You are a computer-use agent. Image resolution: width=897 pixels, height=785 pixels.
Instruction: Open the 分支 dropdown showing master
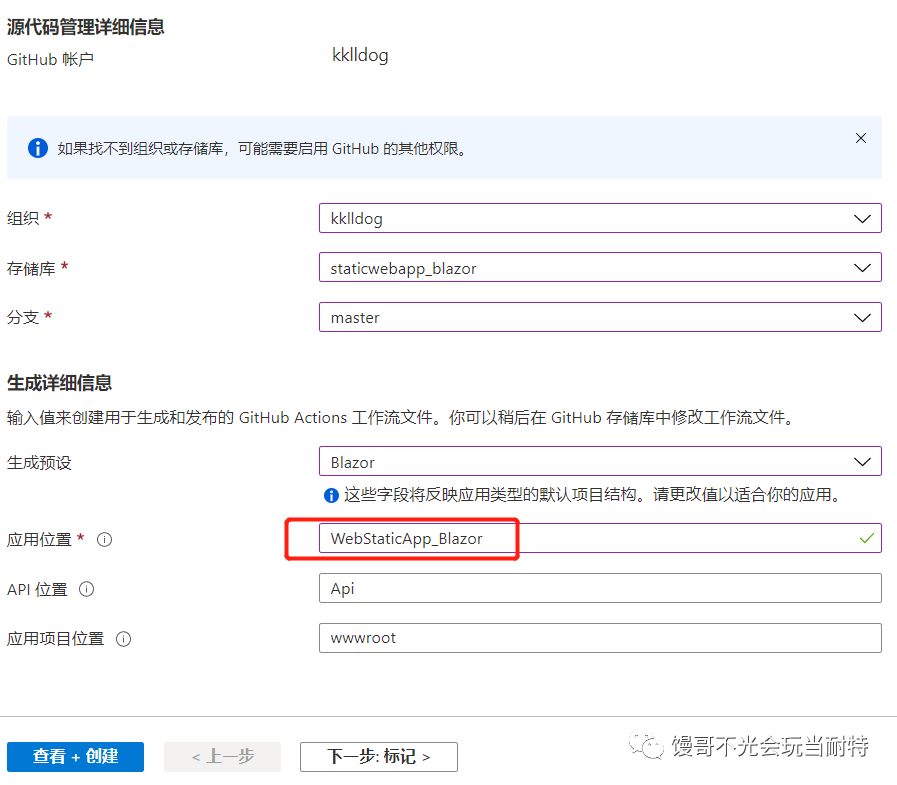[600, 317]
